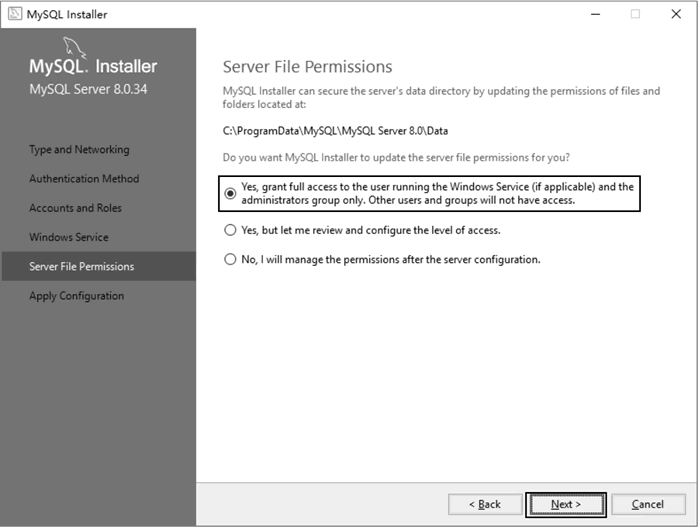The image size is (700, 529).
Task: Go to Authentication Method step
Action: point(84,179)
